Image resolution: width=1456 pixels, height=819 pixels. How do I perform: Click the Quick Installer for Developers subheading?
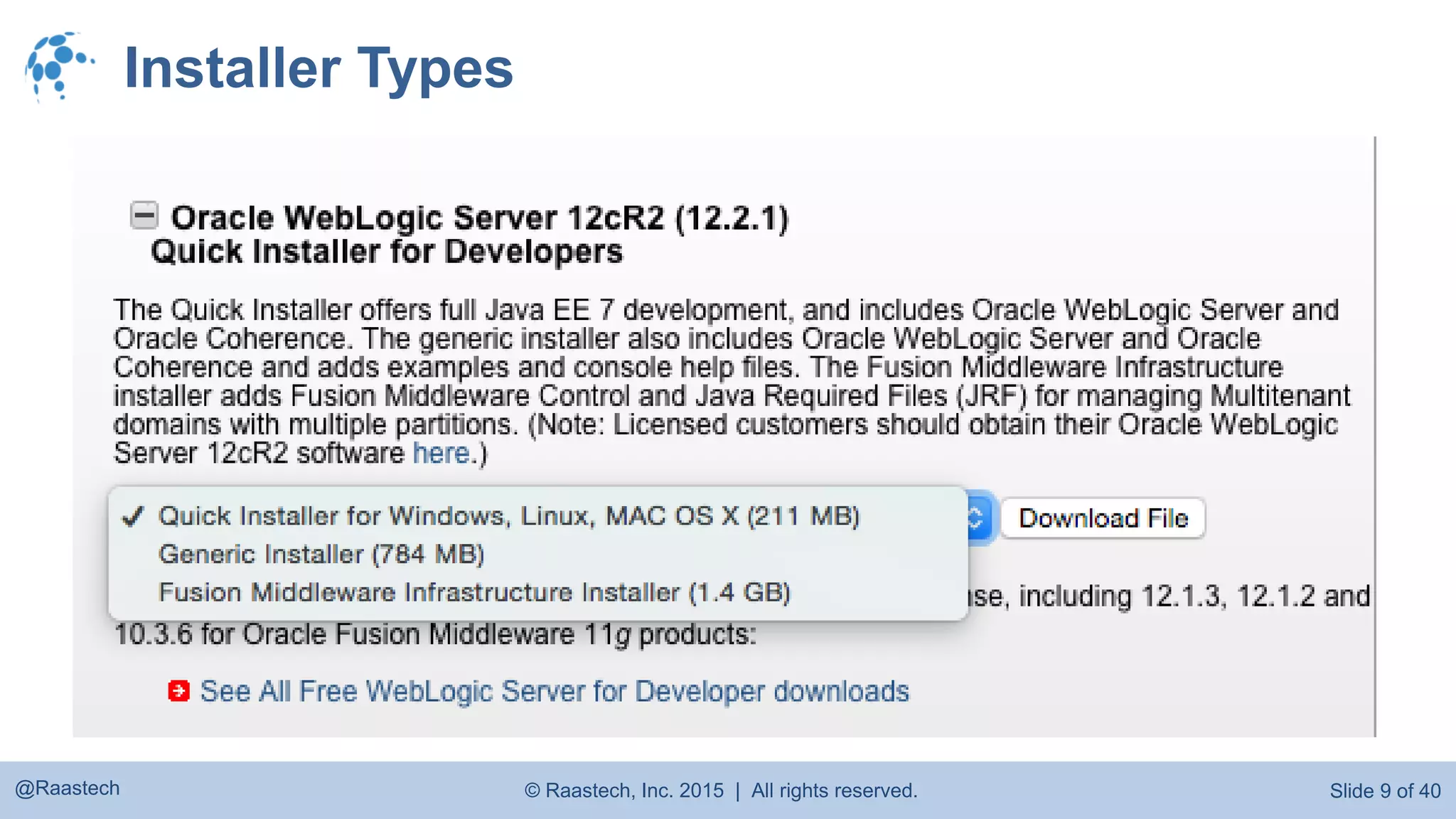point(386,252)
